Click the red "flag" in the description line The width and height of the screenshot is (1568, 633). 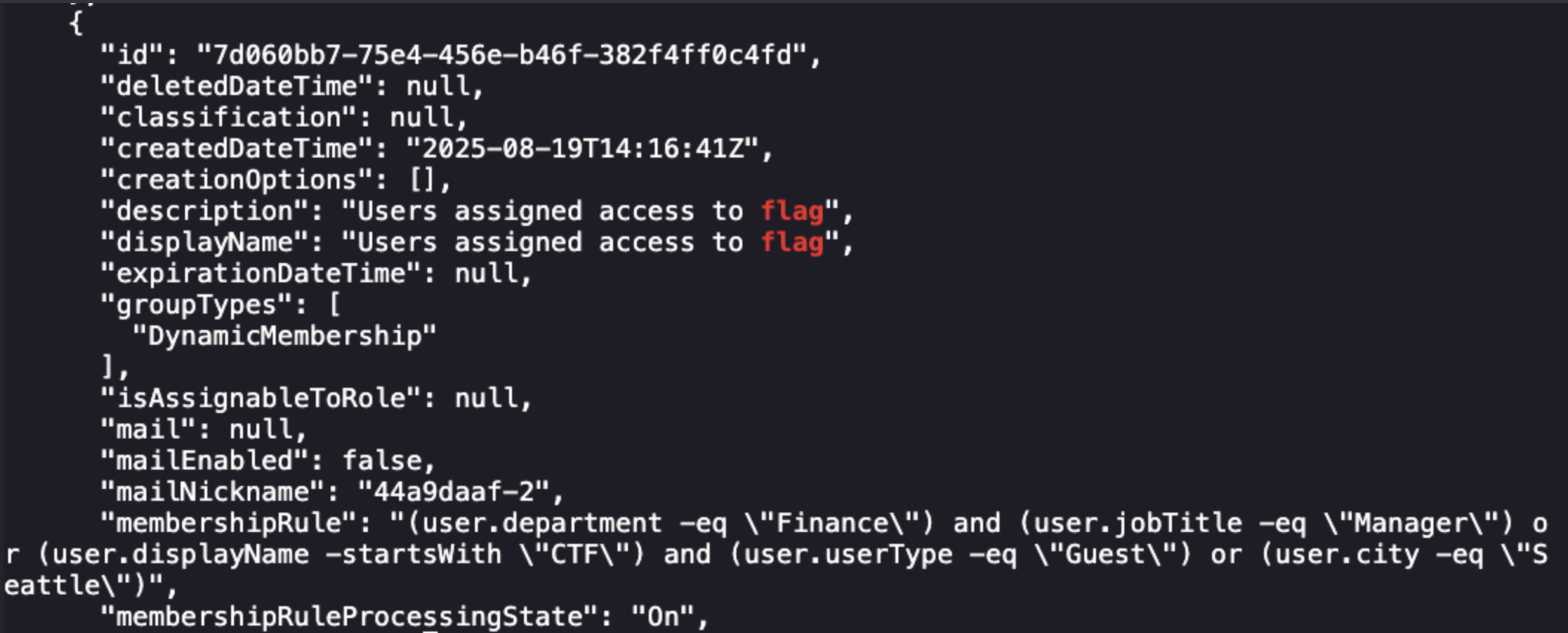click(792, 212)
